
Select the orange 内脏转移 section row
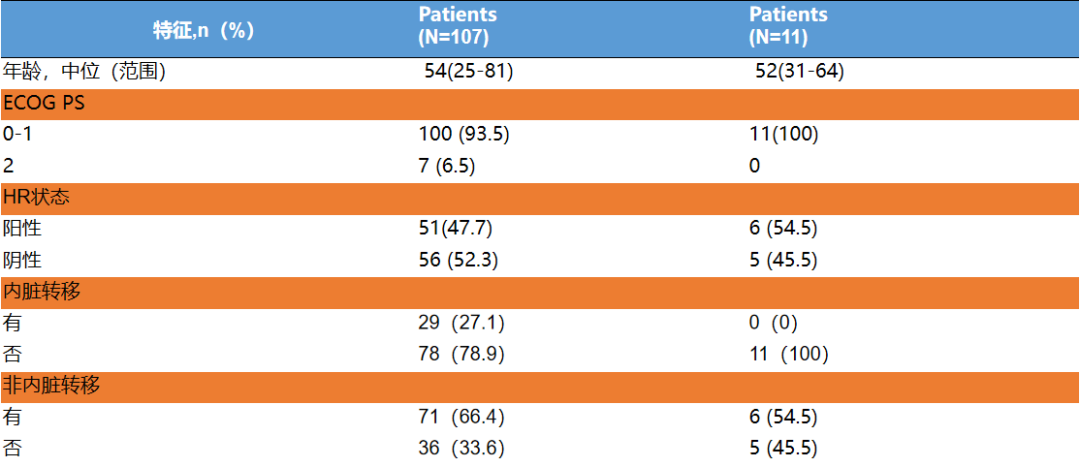coord(540,291)
